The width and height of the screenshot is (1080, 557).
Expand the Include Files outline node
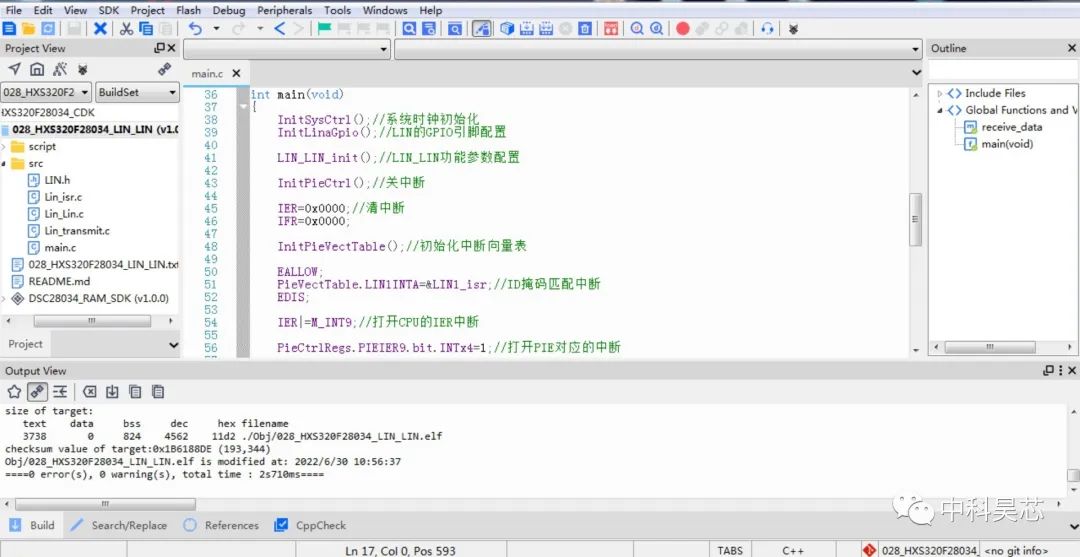[x=940, y=94]
